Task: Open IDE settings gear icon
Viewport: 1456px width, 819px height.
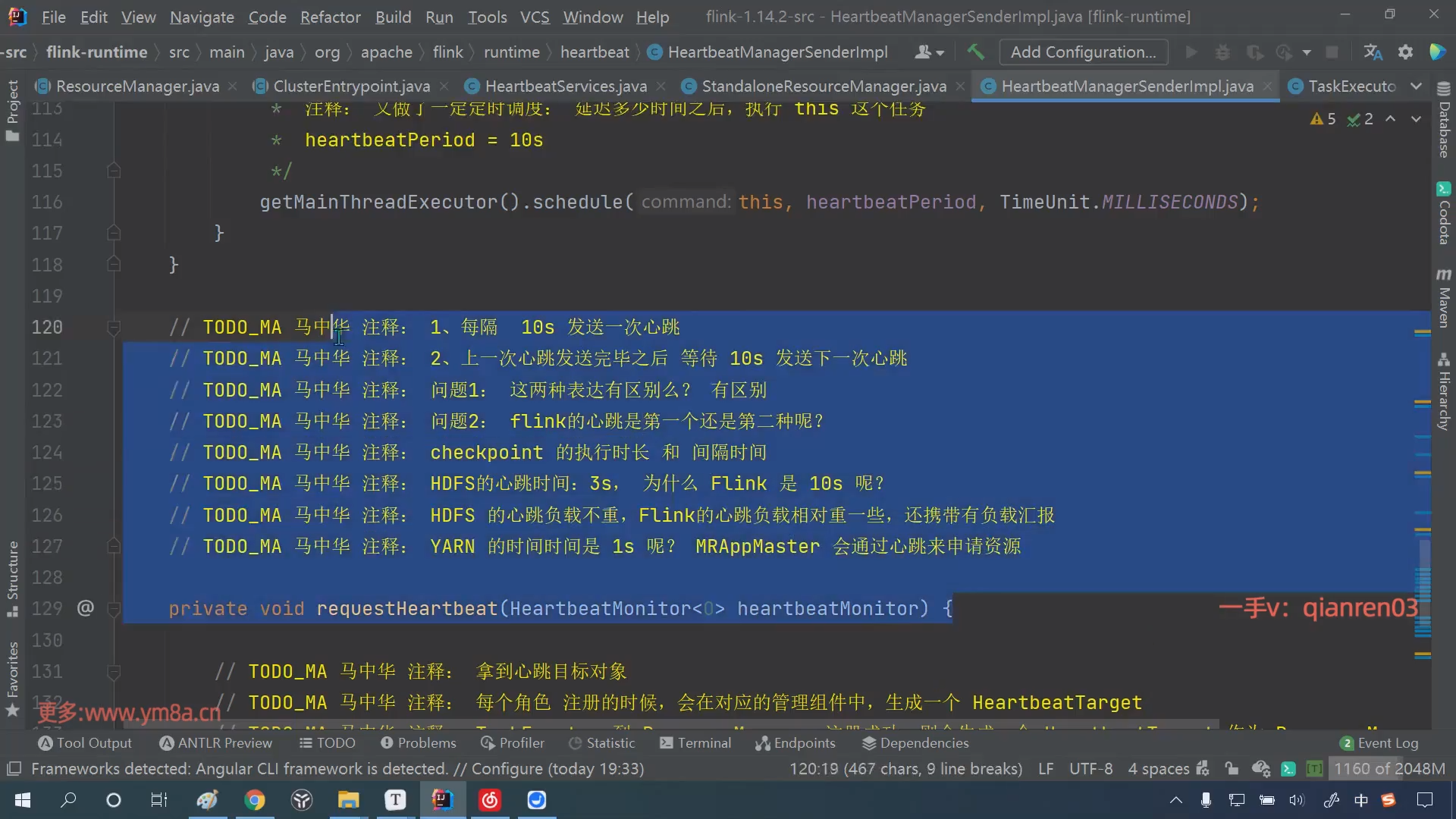Action: pyautogui.click(x=1405, y=52)
